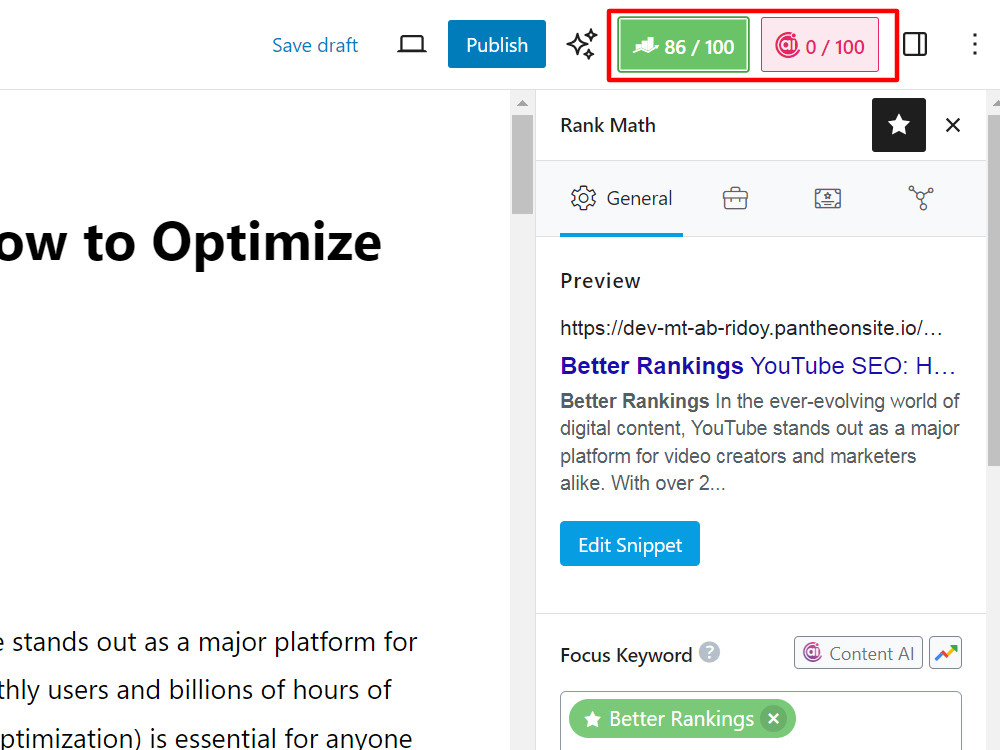
Task: Open the laptop preview icon
Action: pyautogui.click(x=411, y=45)
